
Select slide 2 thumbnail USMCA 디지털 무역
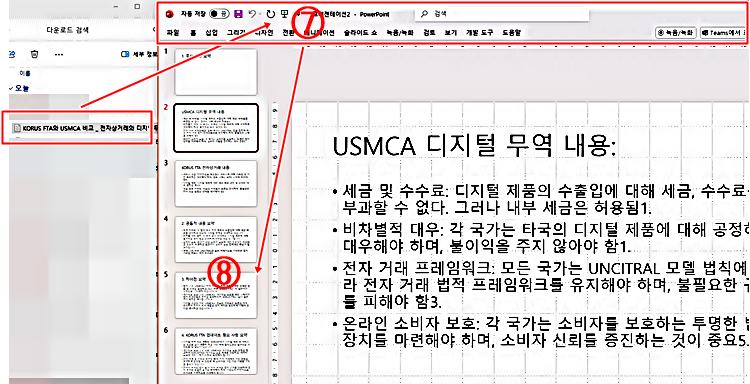pyautogui.click(x=216, y=128)
